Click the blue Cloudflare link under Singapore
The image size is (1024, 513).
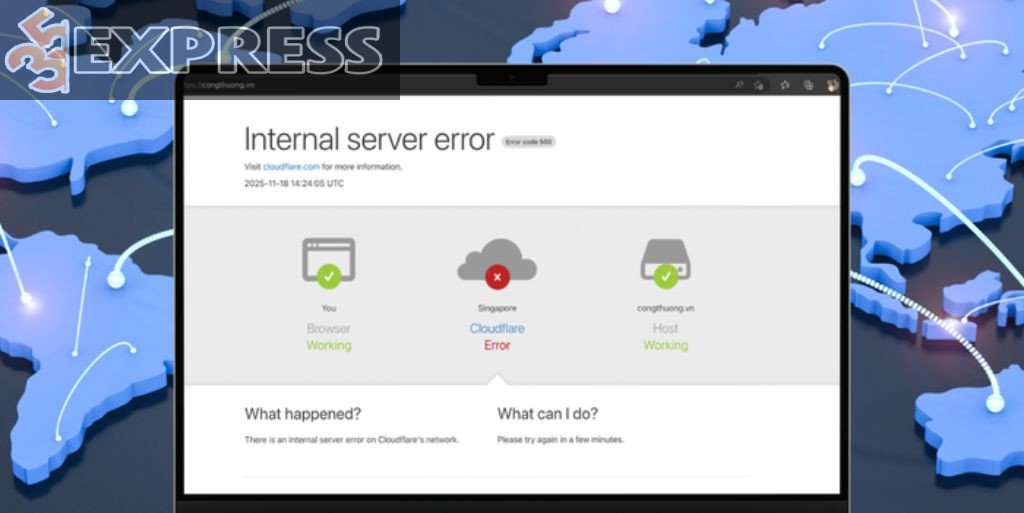click(497, 328)
